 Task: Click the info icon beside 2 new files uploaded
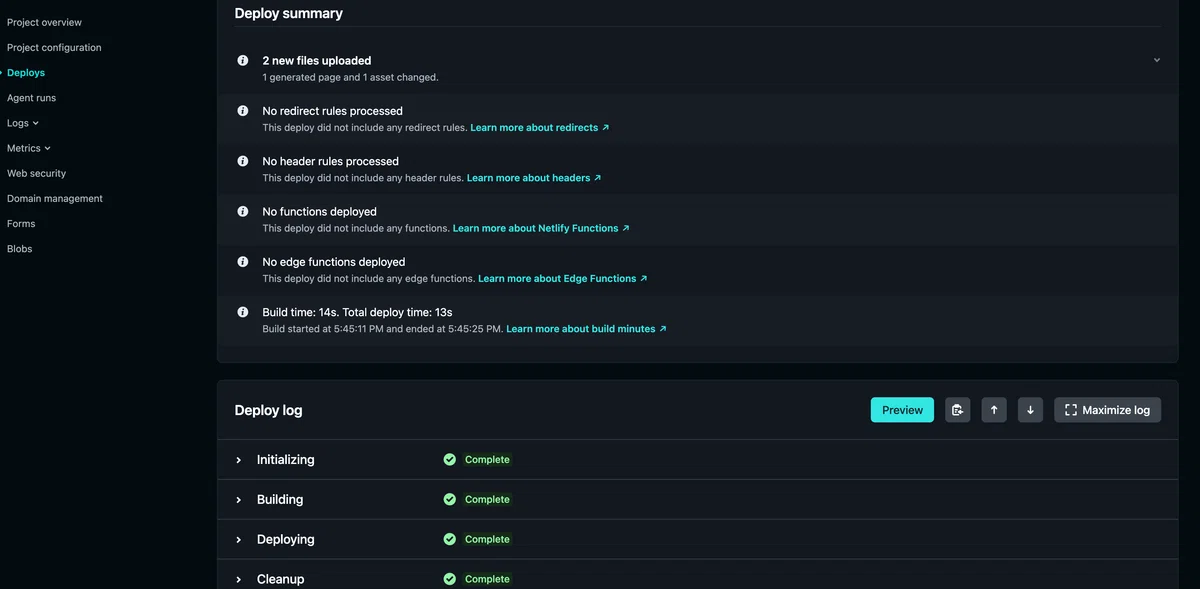coord(243,60)
